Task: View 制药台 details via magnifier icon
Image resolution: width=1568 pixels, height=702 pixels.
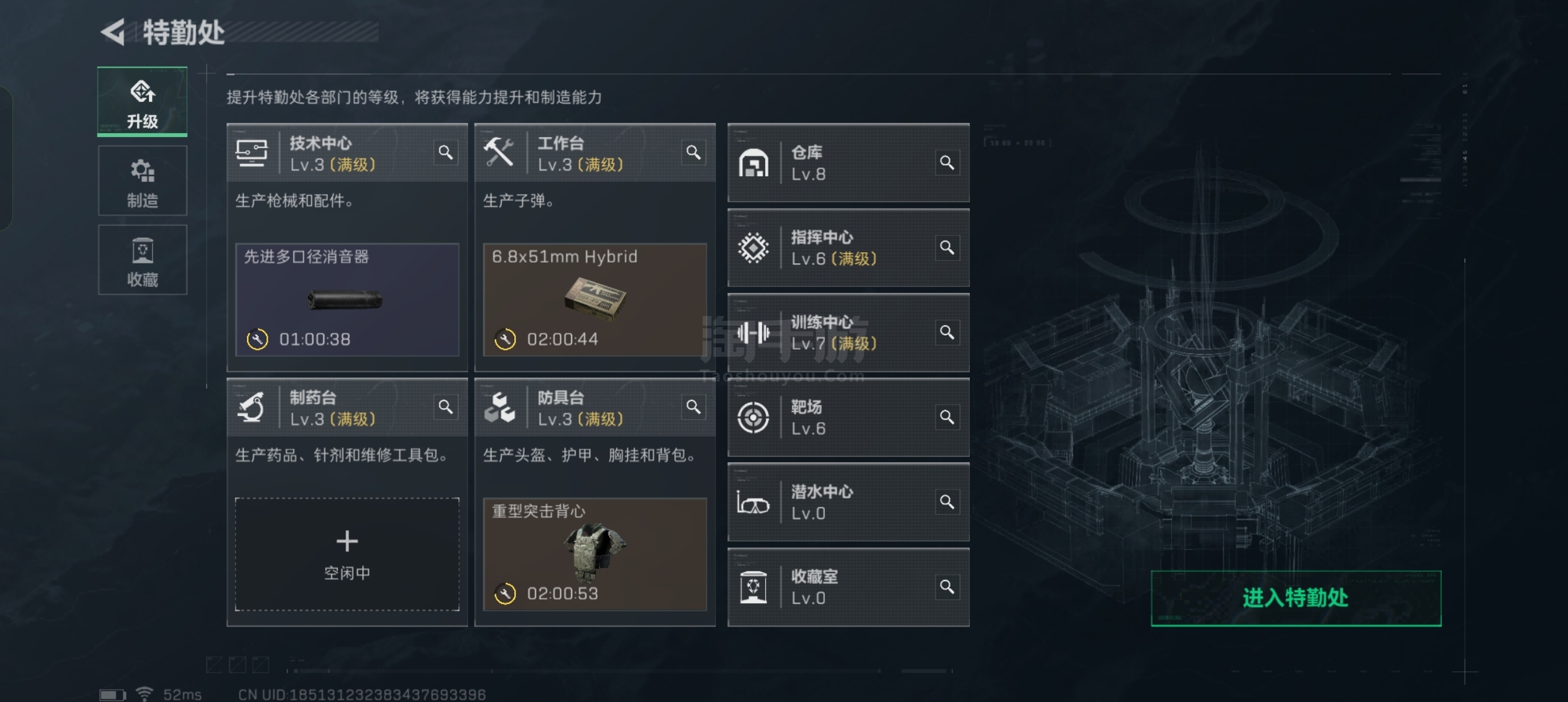Action: point(445,407)
